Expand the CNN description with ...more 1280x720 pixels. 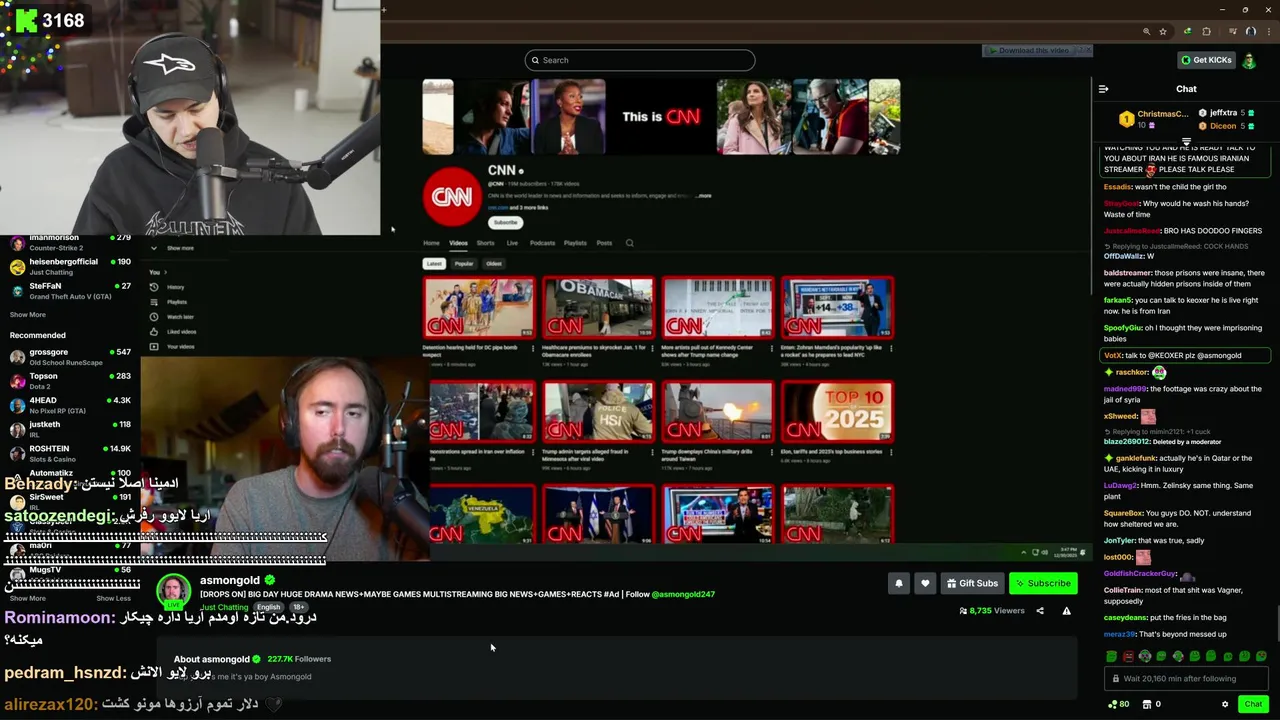(704, 196)
